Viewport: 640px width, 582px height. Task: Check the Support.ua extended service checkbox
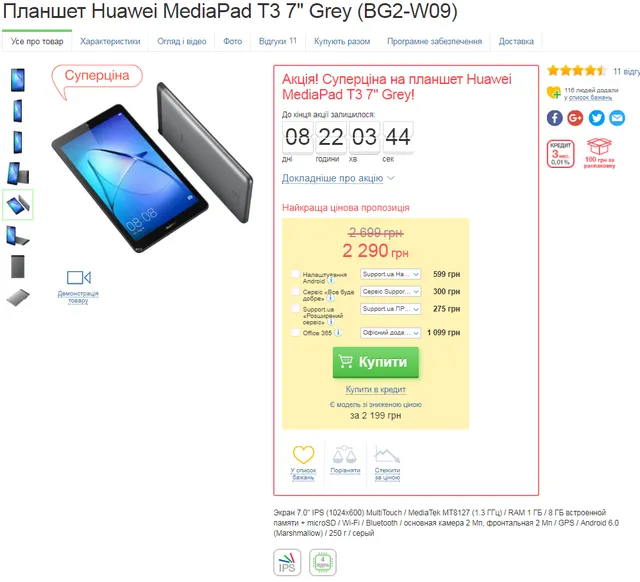pos(296,309)
